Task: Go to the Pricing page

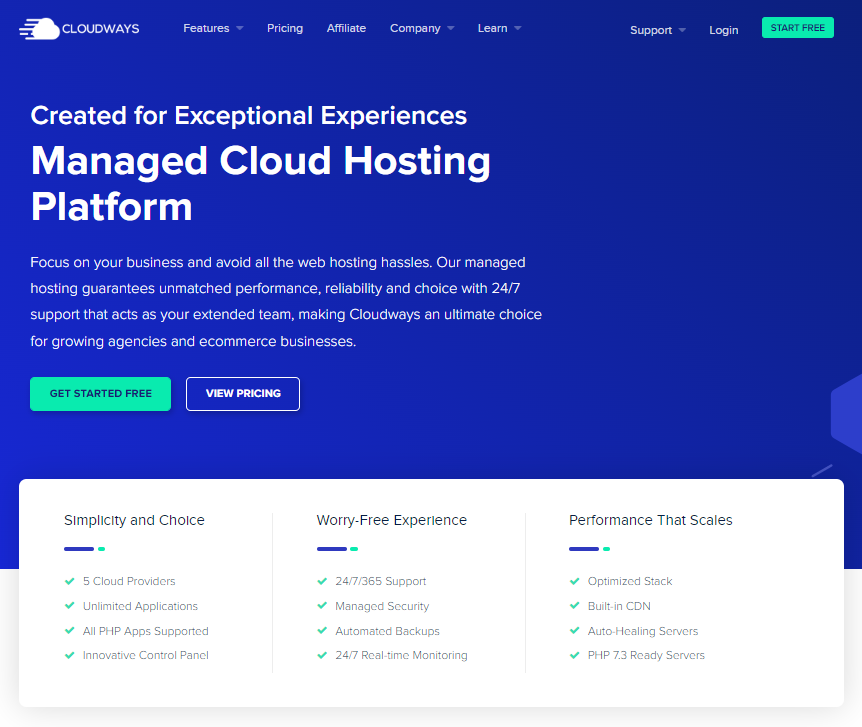Action: pos(285,28)
